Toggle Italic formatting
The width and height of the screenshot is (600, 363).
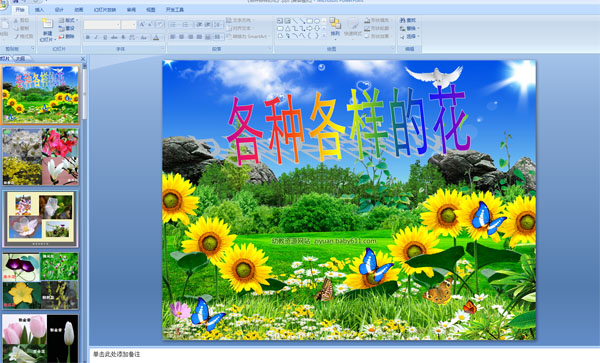(96, 37)
